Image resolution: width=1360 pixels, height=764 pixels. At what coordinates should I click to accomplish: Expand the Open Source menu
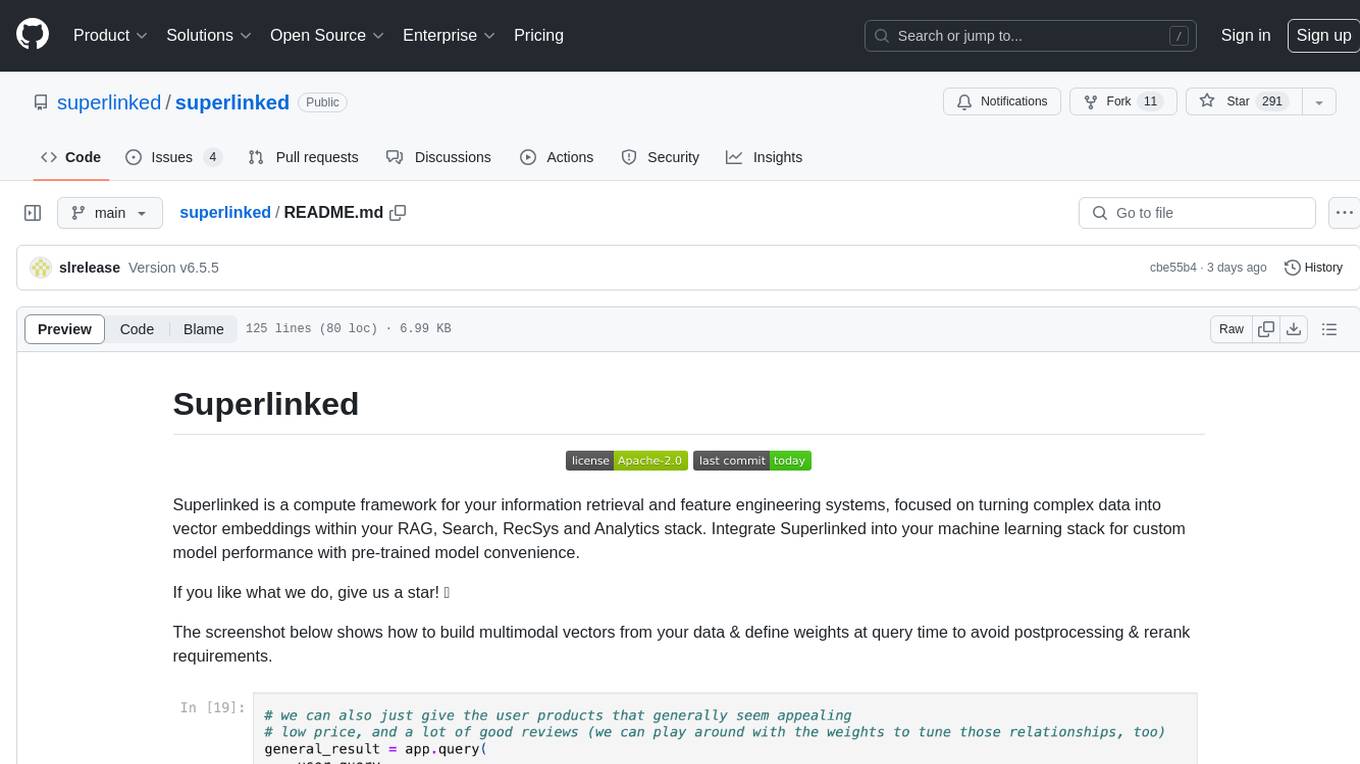327,35
